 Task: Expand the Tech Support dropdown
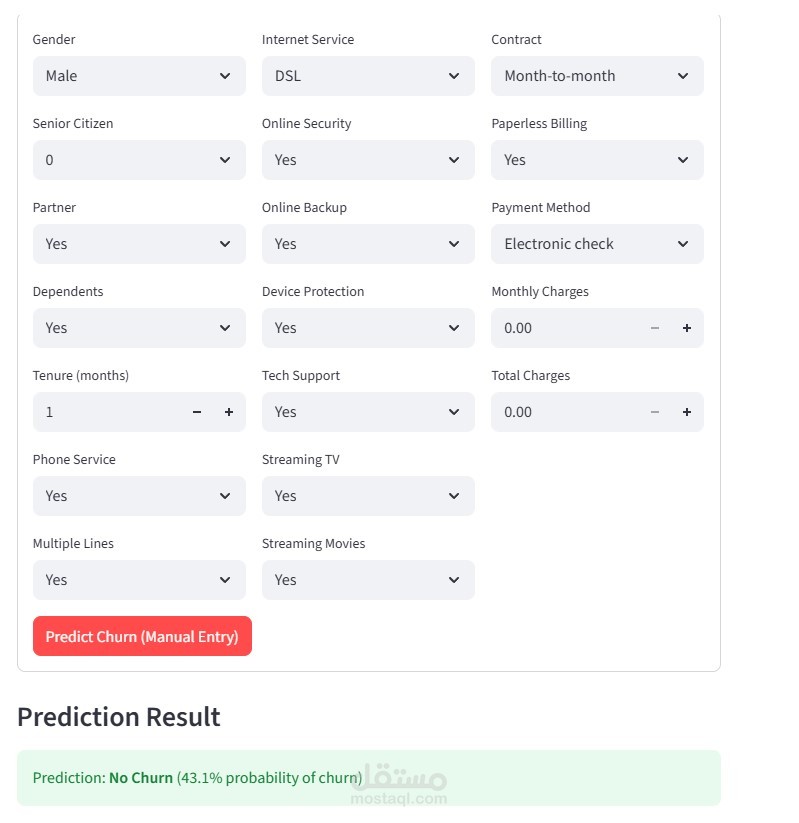[x=368, y=412]
